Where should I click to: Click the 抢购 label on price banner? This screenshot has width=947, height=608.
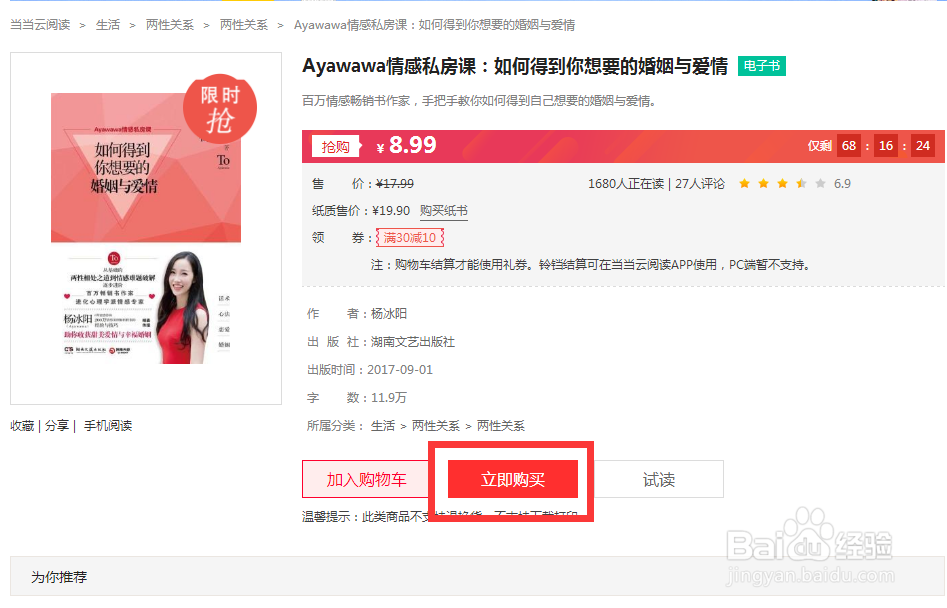coord(336,147)
